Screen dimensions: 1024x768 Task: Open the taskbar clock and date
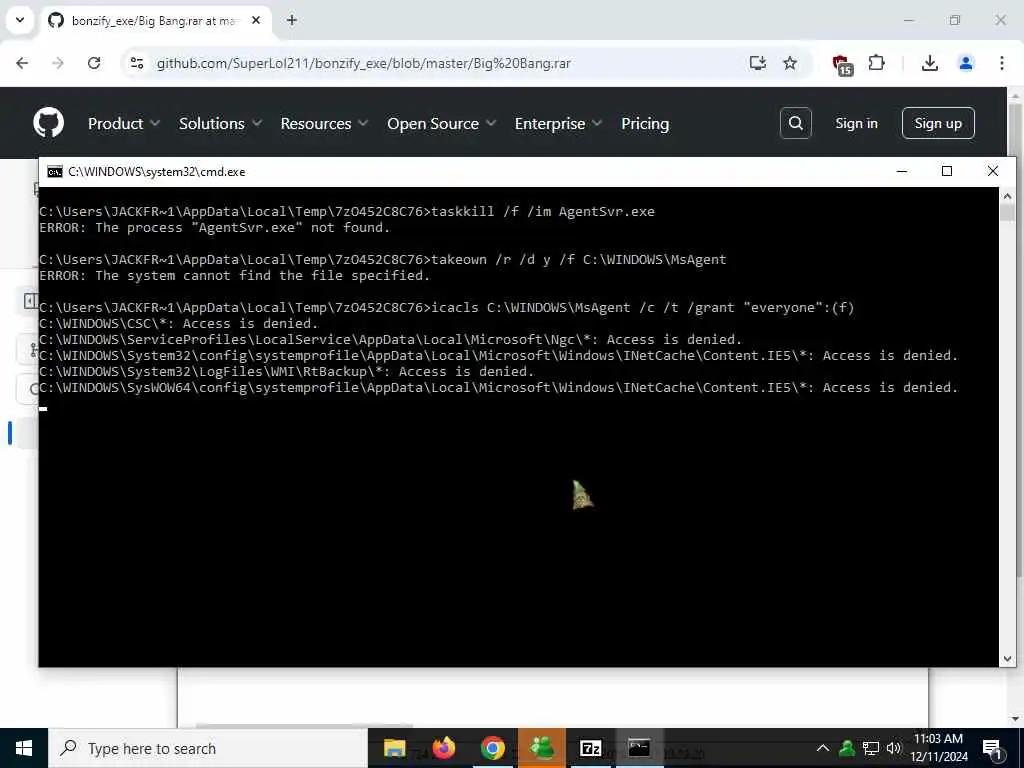click(938, 748)
